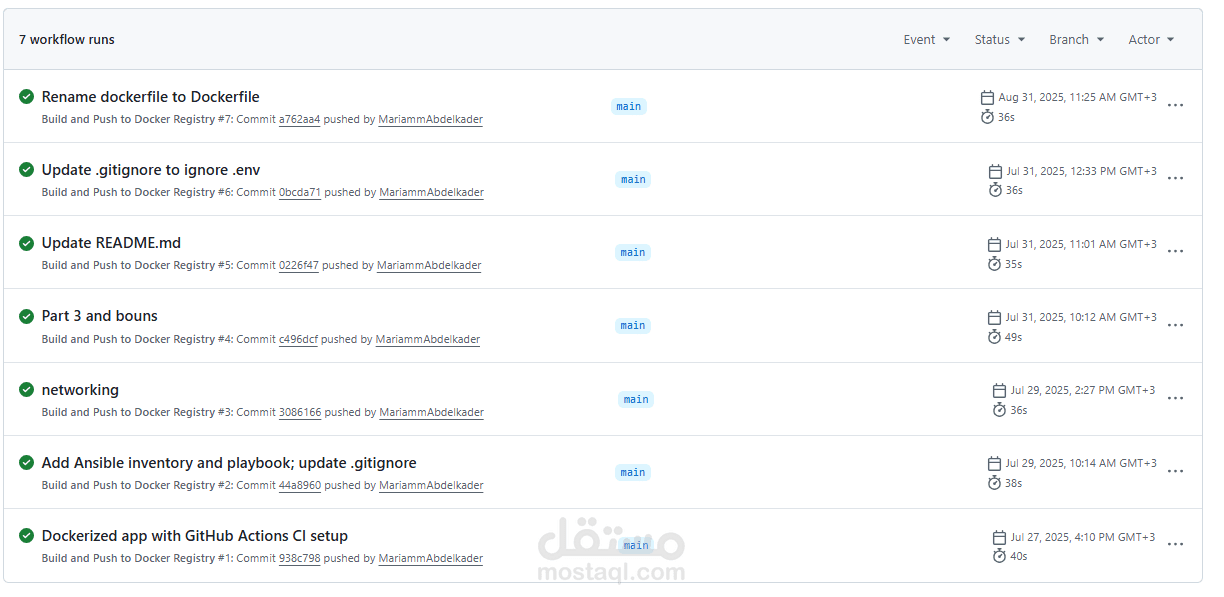Open the Part 3 and bouns workflow run
1224x597 pixels.
point(99,316)
